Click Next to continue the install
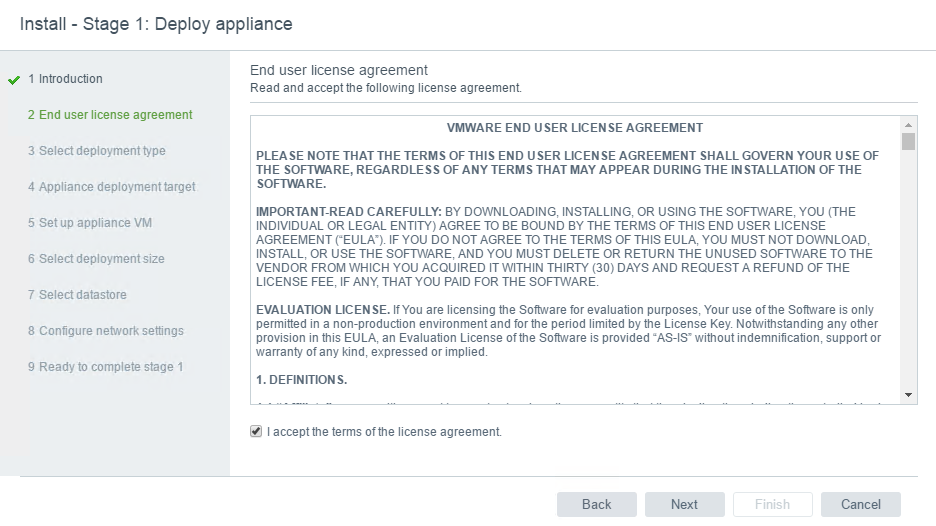The height and width of the screenshot is (526, 936). 685,505
